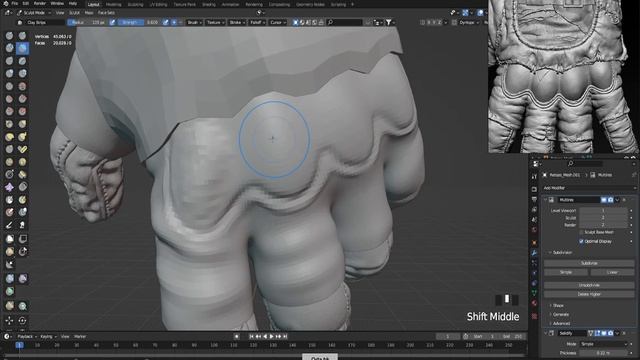This screenshot has height=360, width=640.
Task: Click the Simple subdivide button
Action: (566, 272)
